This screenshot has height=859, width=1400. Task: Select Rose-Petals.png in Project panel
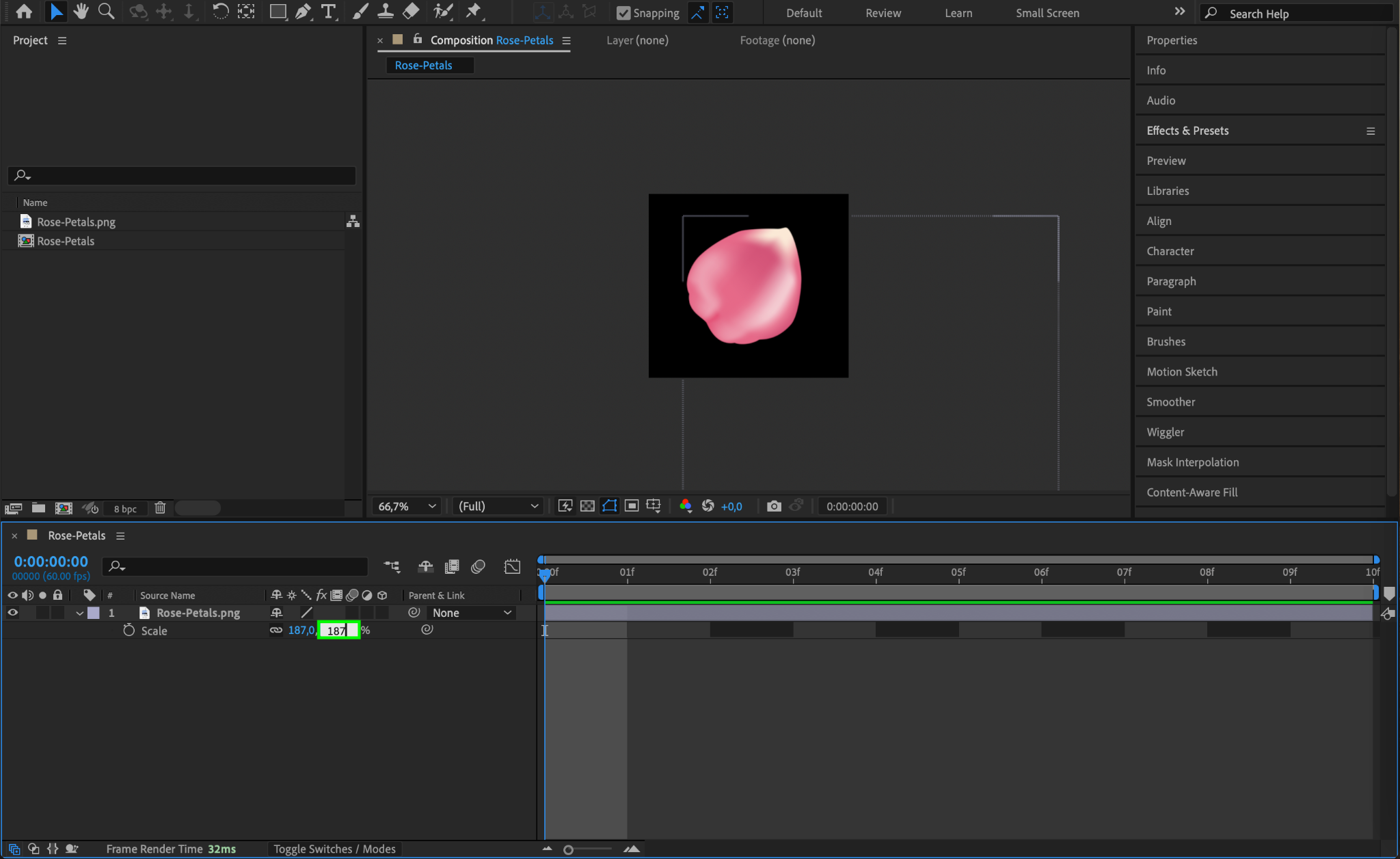click(x=76, y=222)
